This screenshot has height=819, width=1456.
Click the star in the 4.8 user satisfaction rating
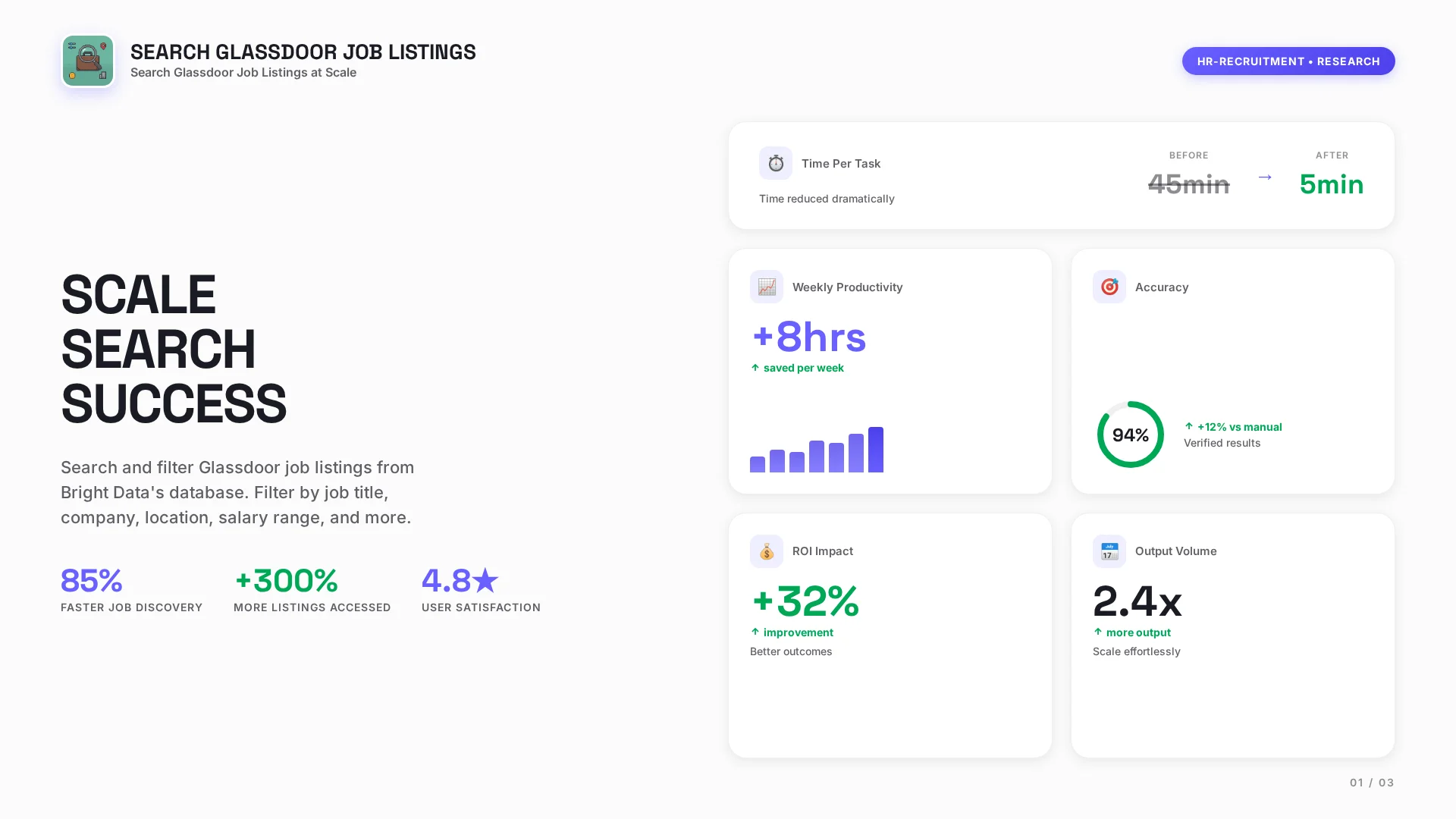point(485,581)
